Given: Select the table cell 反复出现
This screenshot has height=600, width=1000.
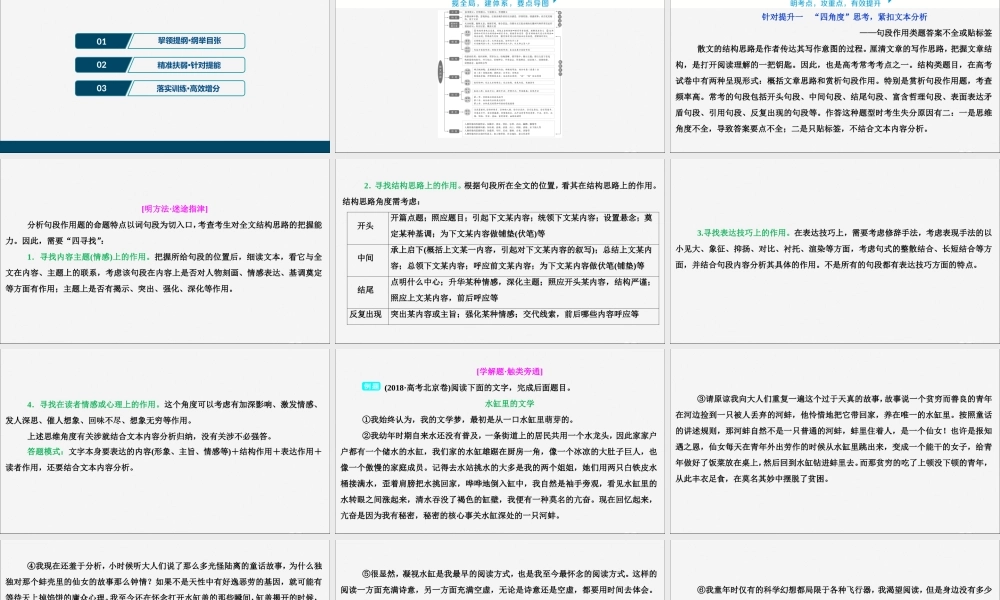Looking at the screenshot, I should [x=367, y=314].
